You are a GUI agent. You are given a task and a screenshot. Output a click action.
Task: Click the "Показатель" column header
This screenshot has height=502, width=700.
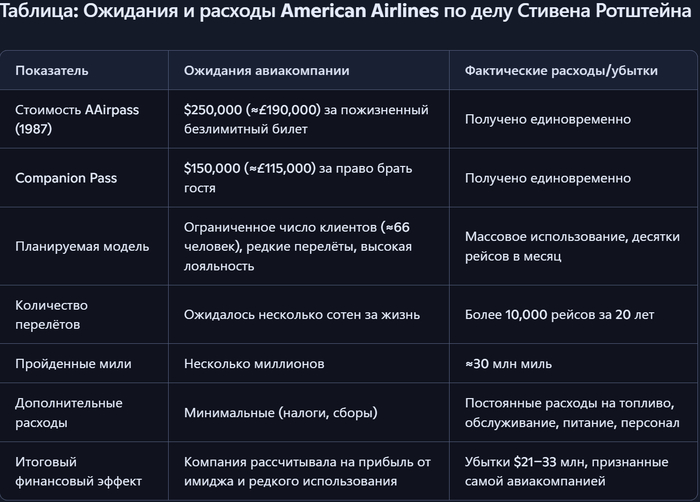(52, 71)
